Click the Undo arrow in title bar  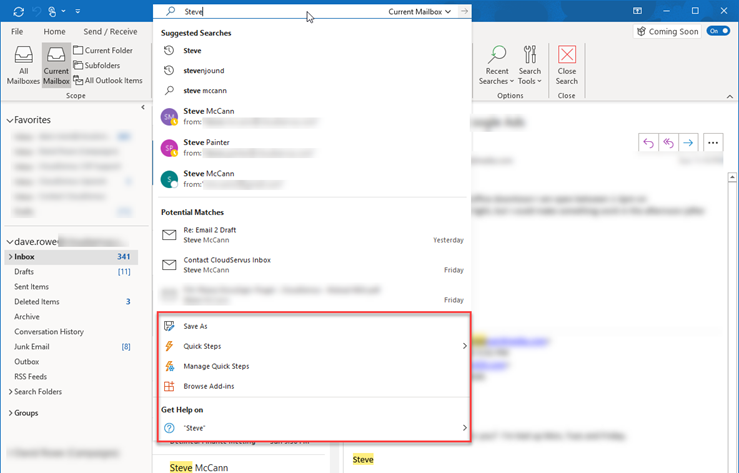coord(36,11)
